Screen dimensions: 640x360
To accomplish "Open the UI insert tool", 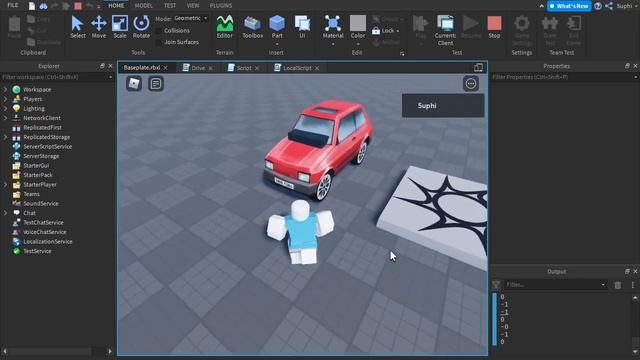I will [x=302, y=27].
